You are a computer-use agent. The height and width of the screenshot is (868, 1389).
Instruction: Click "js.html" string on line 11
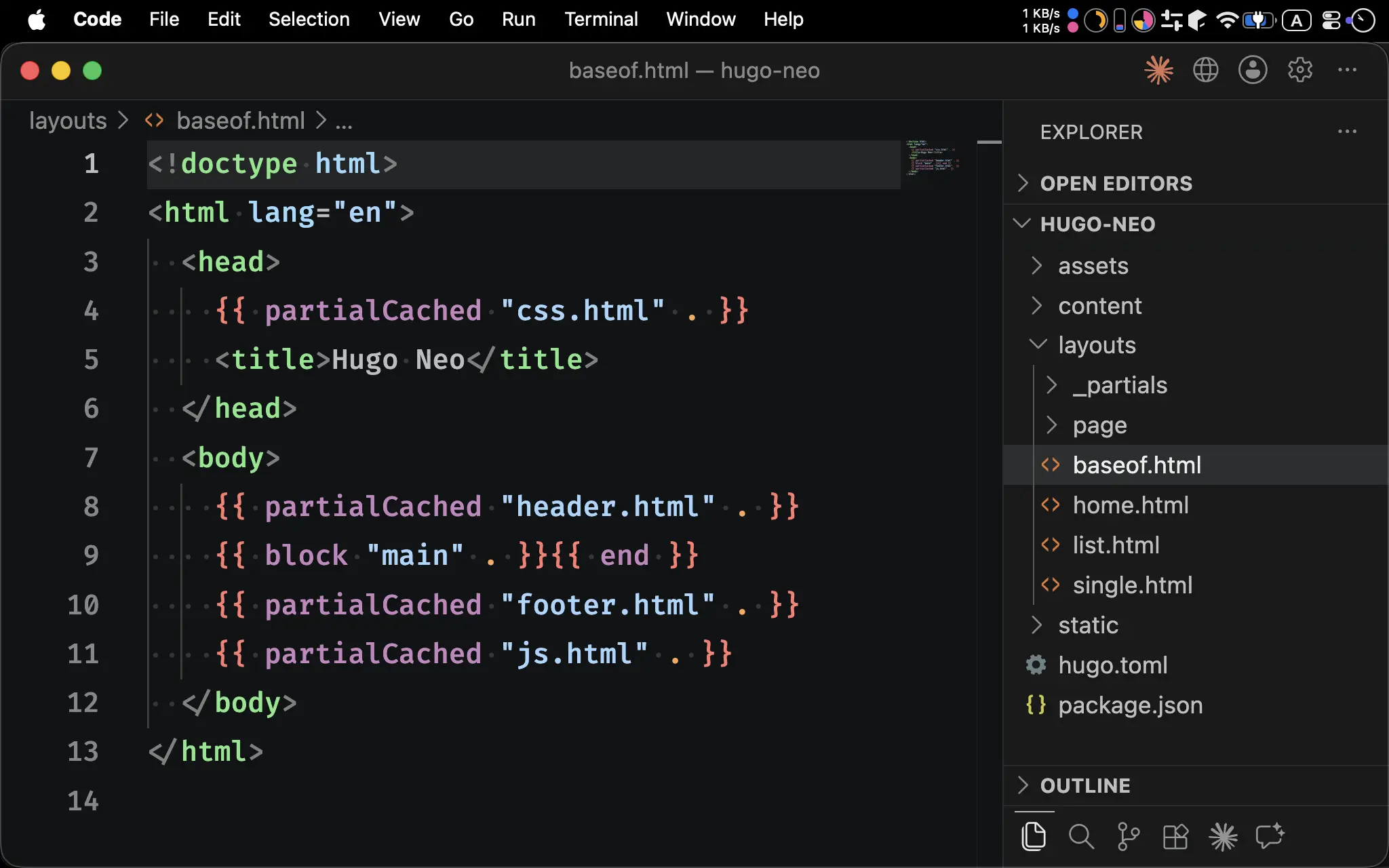574,654
